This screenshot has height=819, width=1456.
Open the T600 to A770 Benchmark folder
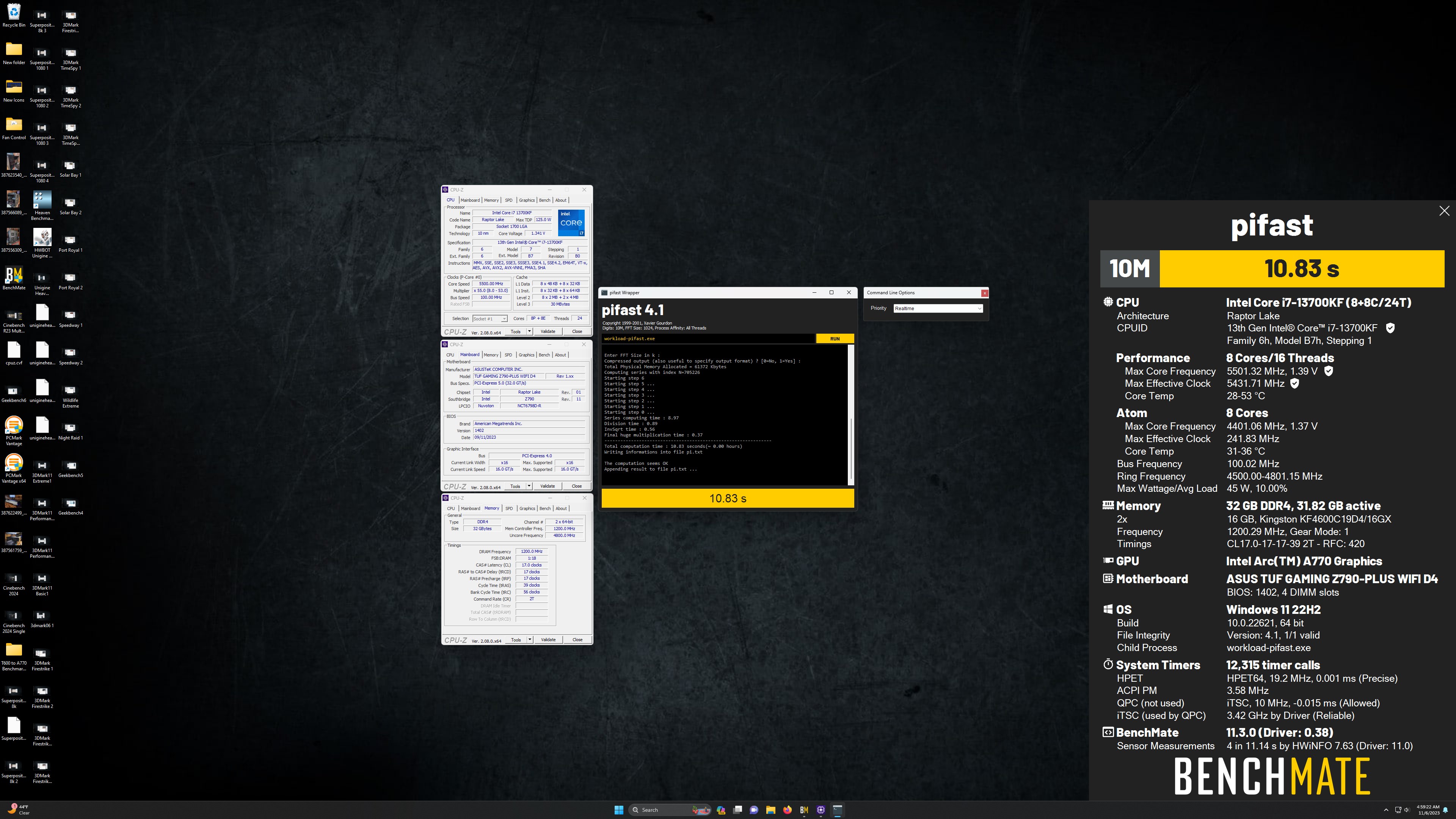pos(14,657)
